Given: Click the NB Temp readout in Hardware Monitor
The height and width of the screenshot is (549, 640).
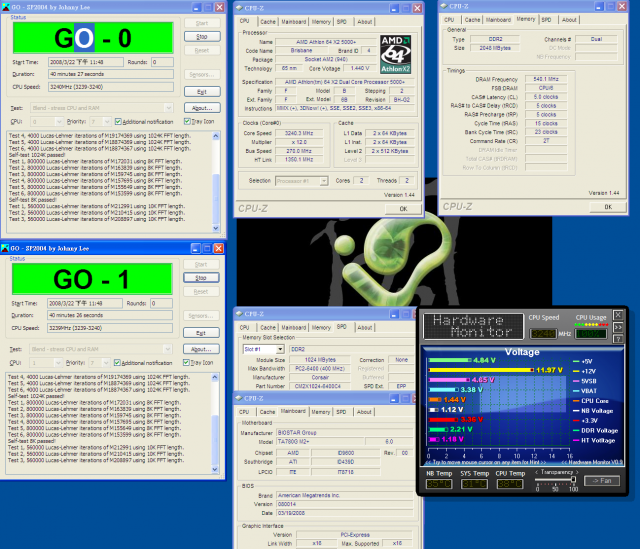Looking at the screenshot, I should 439,484.
